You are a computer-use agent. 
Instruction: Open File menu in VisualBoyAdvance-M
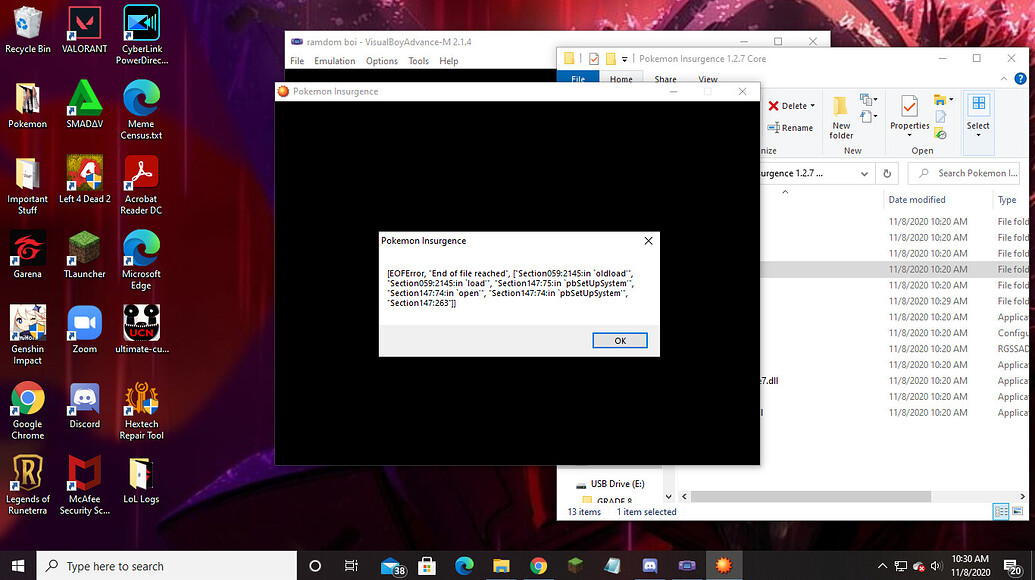click(297, 61)
